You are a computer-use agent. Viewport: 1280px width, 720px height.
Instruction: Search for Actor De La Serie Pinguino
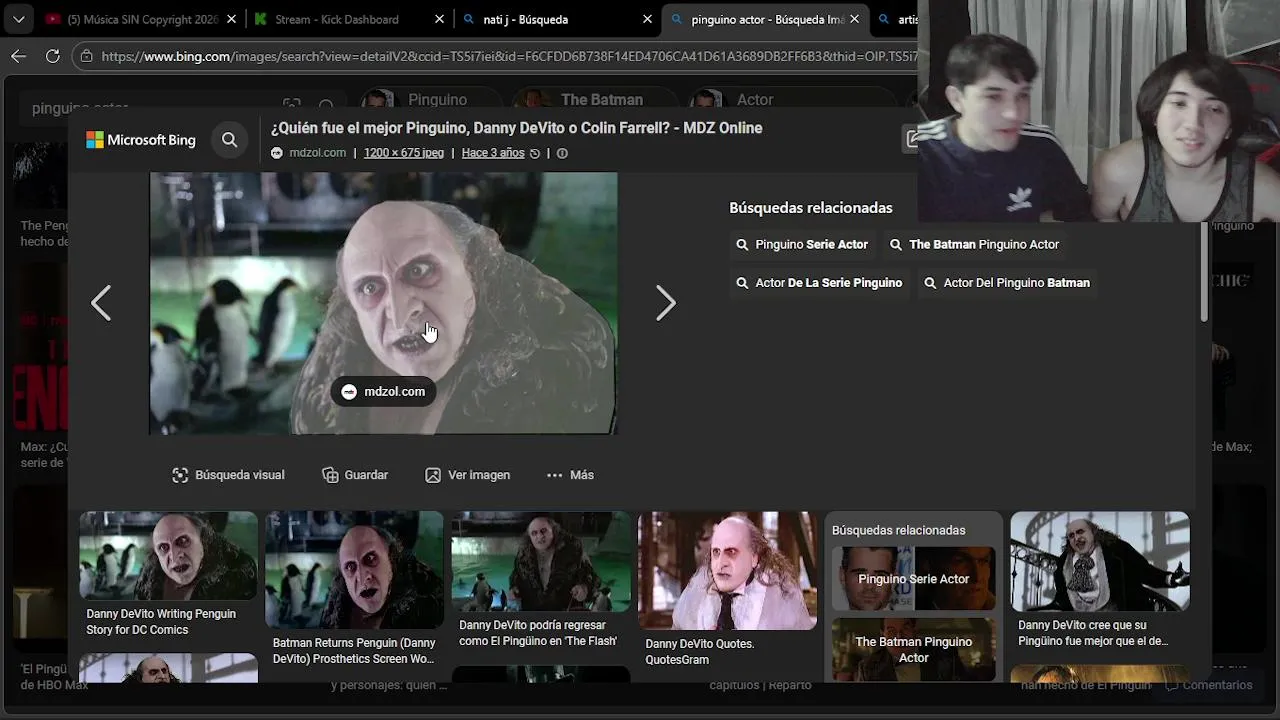[819, 283]
